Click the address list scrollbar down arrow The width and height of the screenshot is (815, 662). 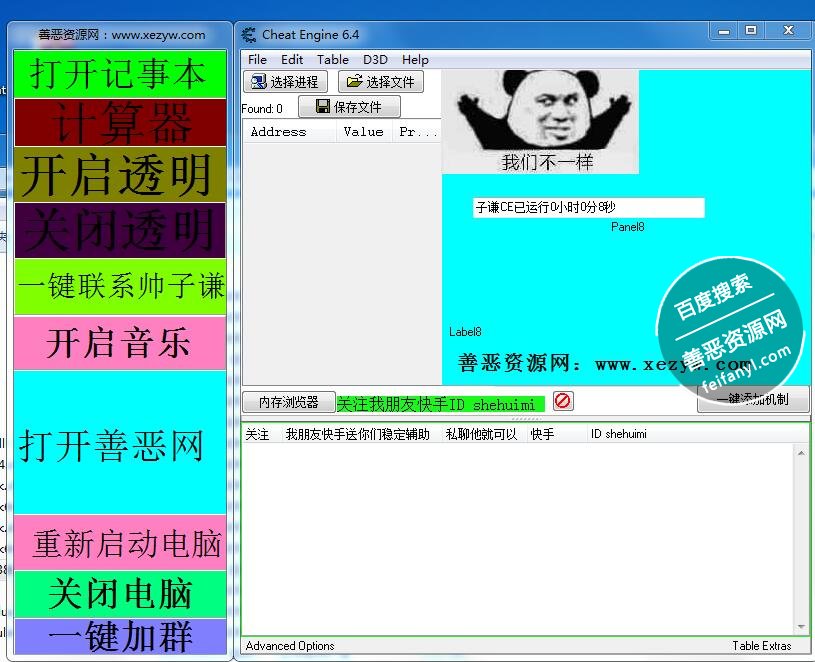pos(801,626)
